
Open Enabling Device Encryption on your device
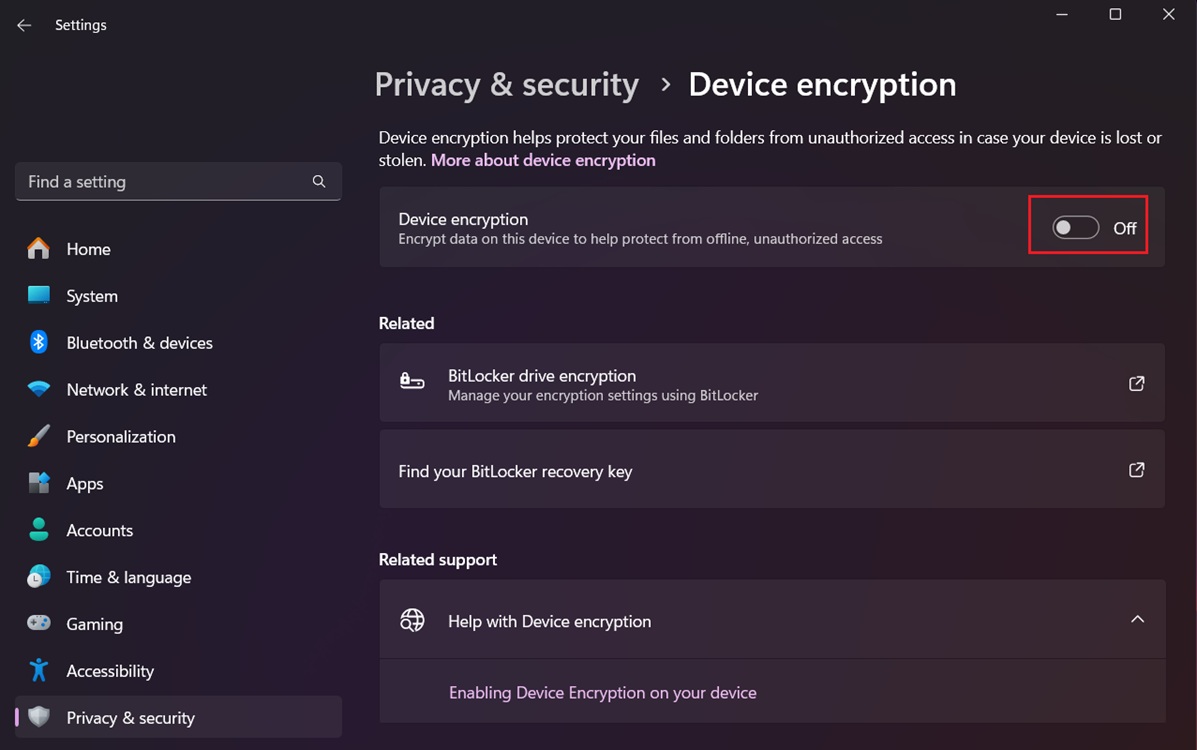point(602,692)
